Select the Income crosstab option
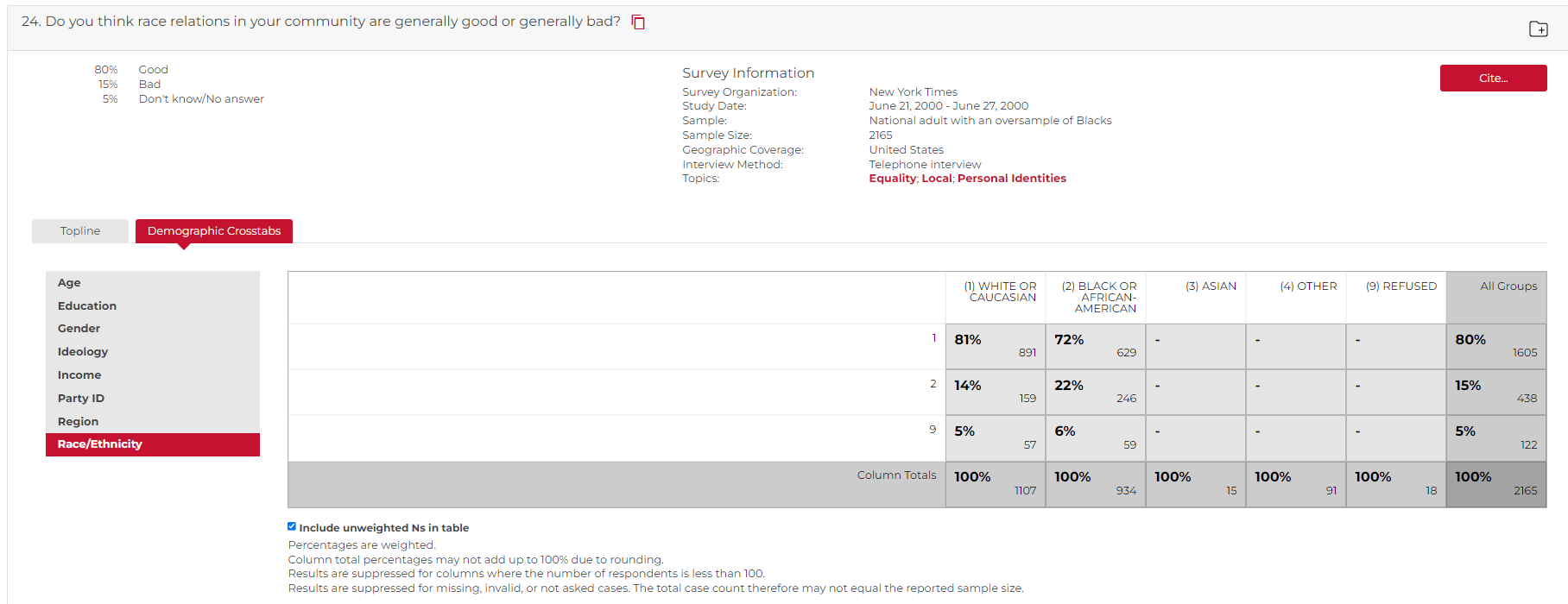The image size is (1568, 604). pos(79,375)
